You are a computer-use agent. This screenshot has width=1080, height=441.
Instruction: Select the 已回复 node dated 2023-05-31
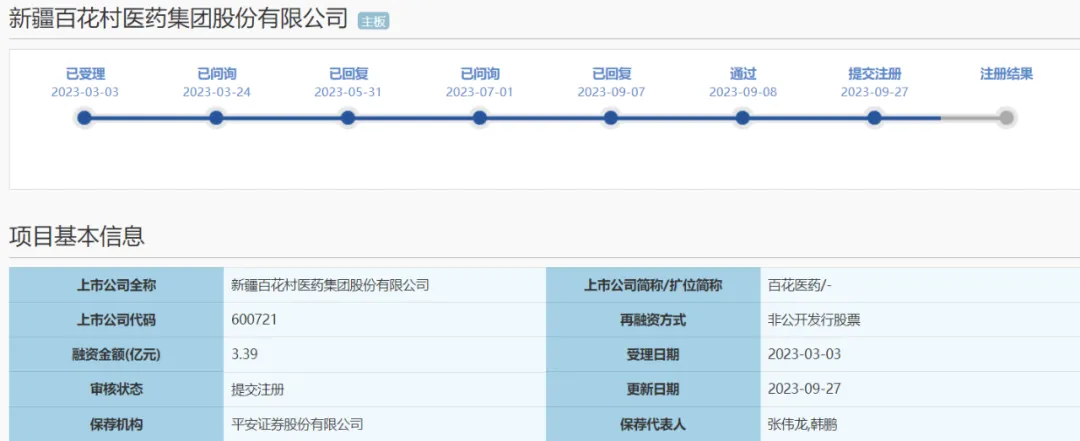click(348, 118)
